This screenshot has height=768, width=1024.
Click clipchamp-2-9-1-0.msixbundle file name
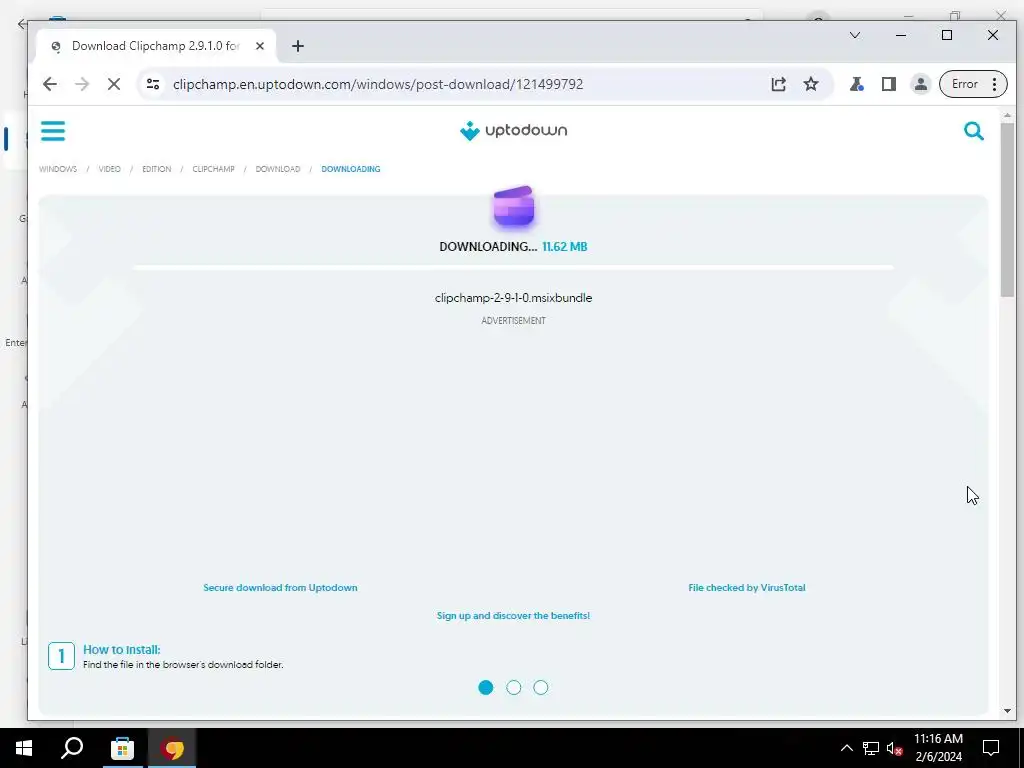(x=513, y=298)
